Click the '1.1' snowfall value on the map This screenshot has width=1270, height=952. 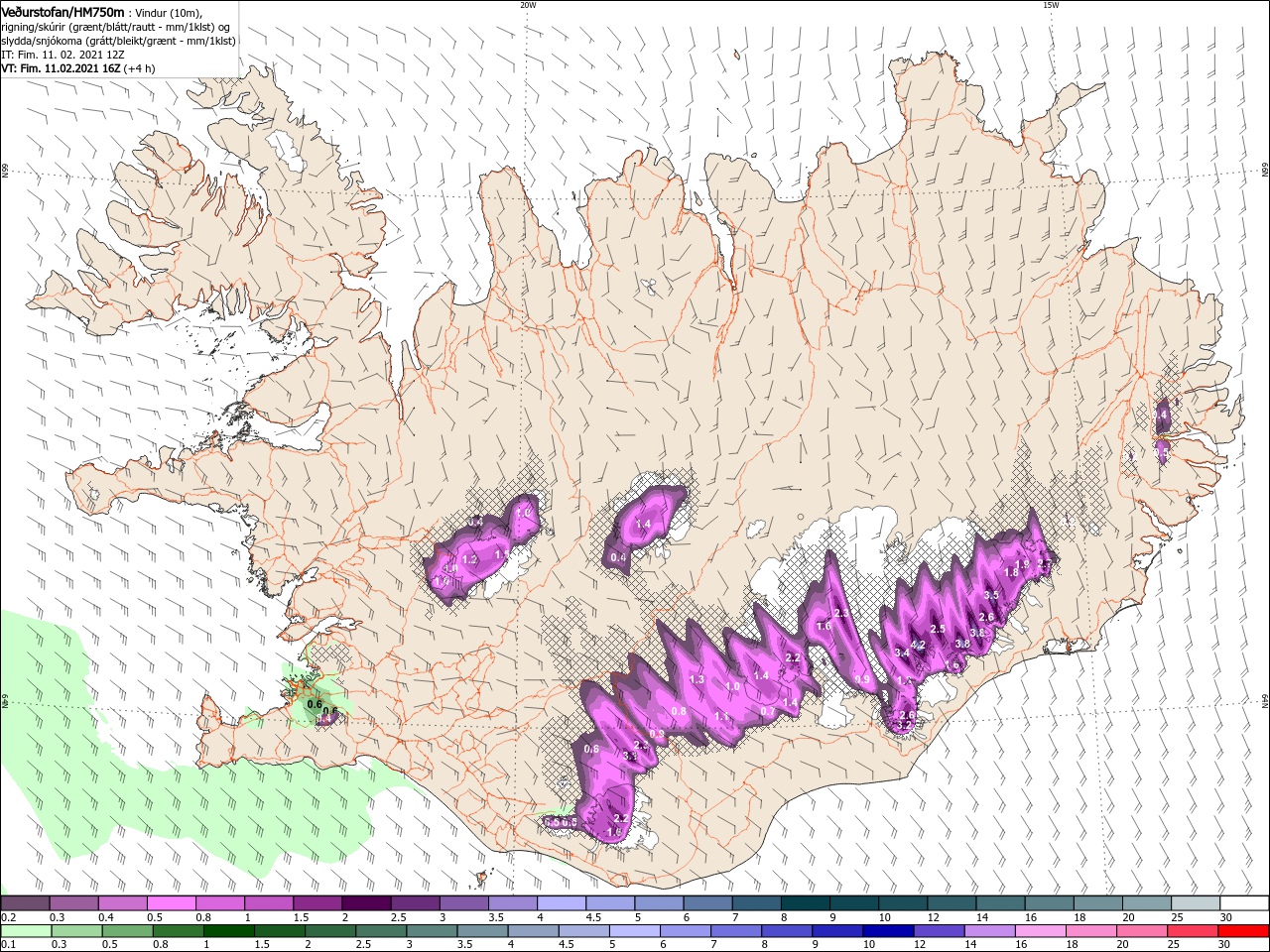click(x=722, y=716)
